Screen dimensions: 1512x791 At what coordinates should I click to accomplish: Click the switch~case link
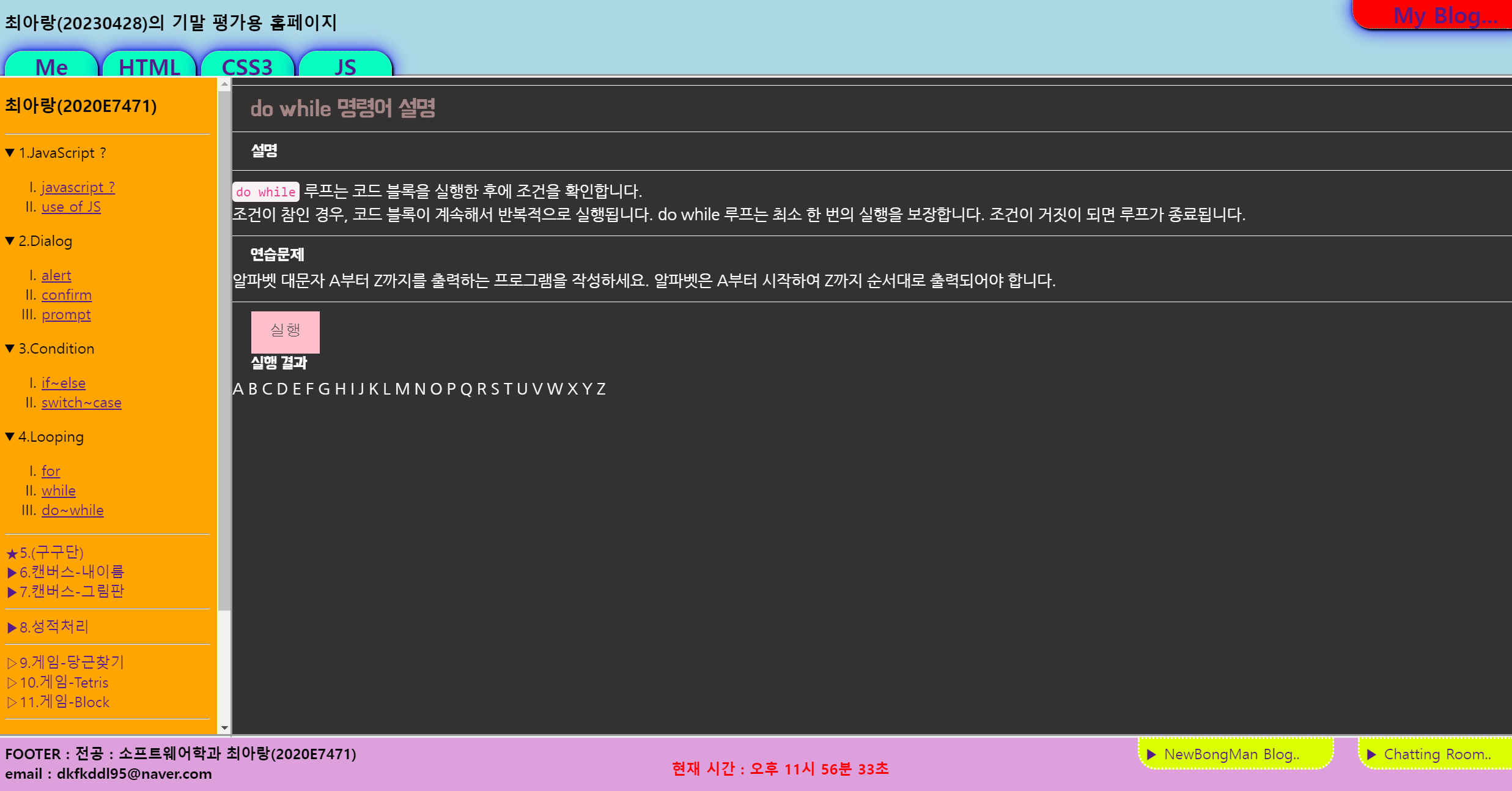81,403
